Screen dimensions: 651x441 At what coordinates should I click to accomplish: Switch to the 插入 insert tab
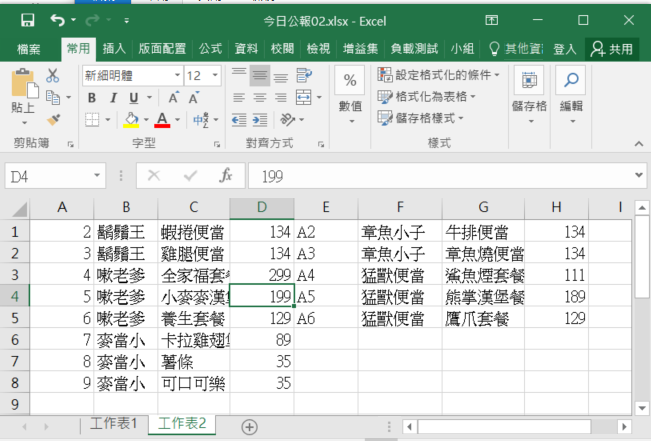[114, 49]
